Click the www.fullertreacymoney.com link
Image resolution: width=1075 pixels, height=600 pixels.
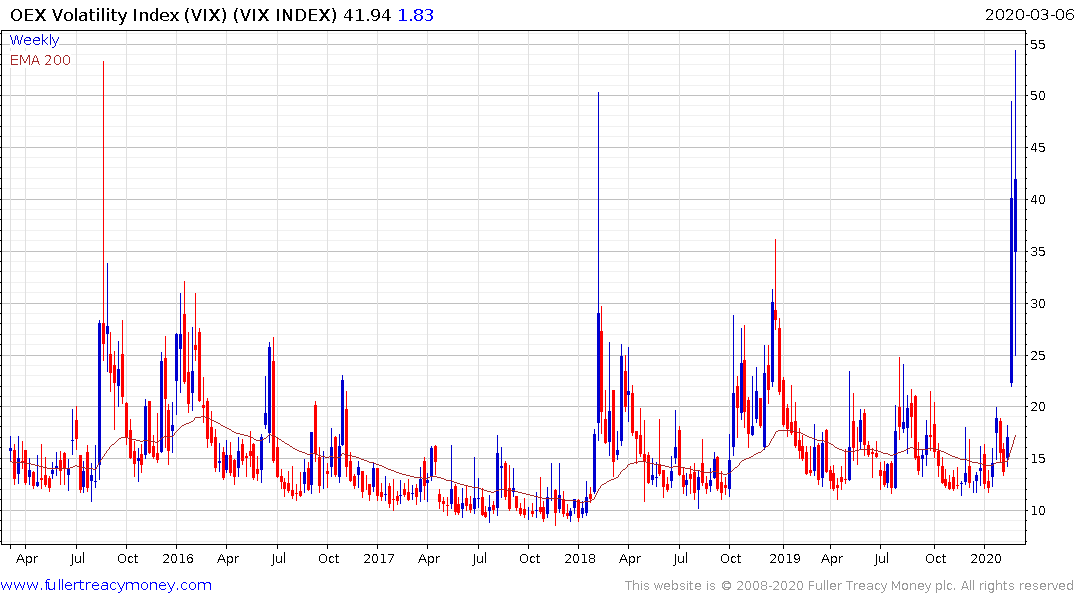[106, 585]
